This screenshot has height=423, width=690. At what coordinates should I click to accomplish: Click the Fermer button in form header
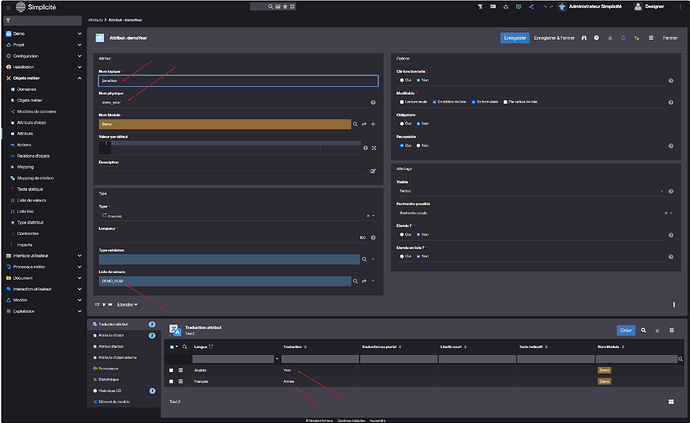pos(670,38)
